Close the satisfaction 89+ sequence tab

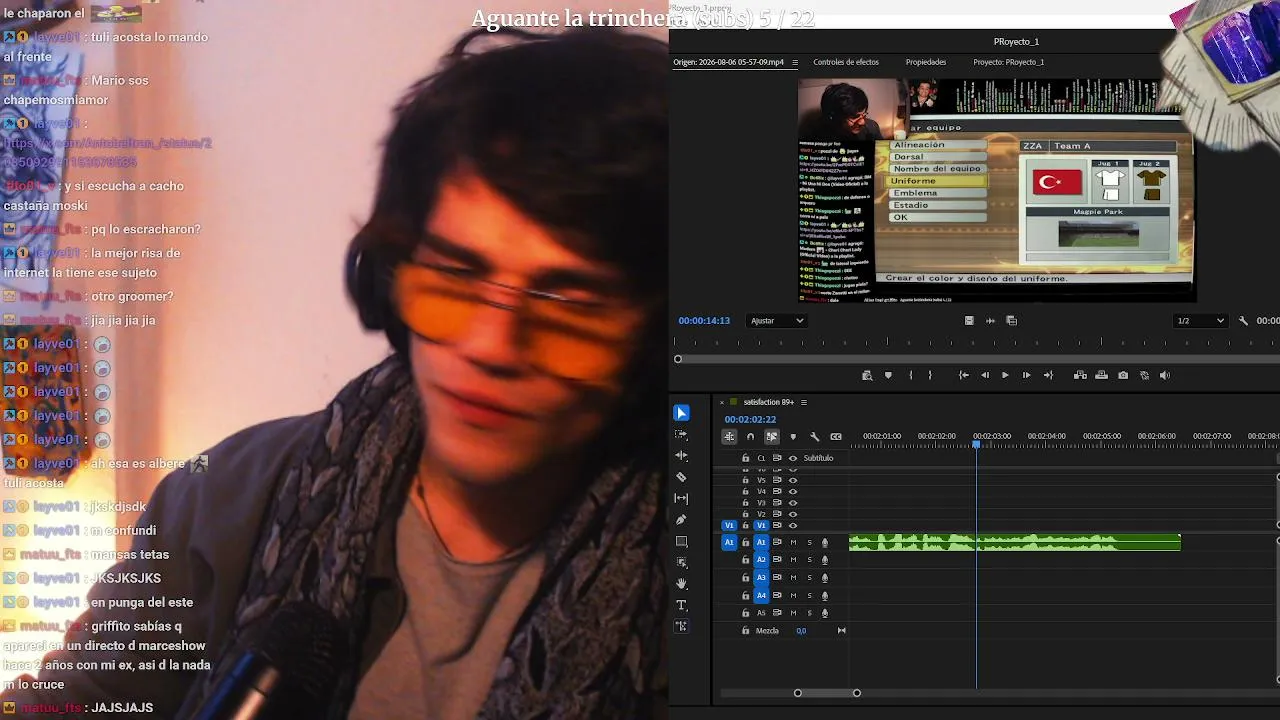[x=721, y=402]
